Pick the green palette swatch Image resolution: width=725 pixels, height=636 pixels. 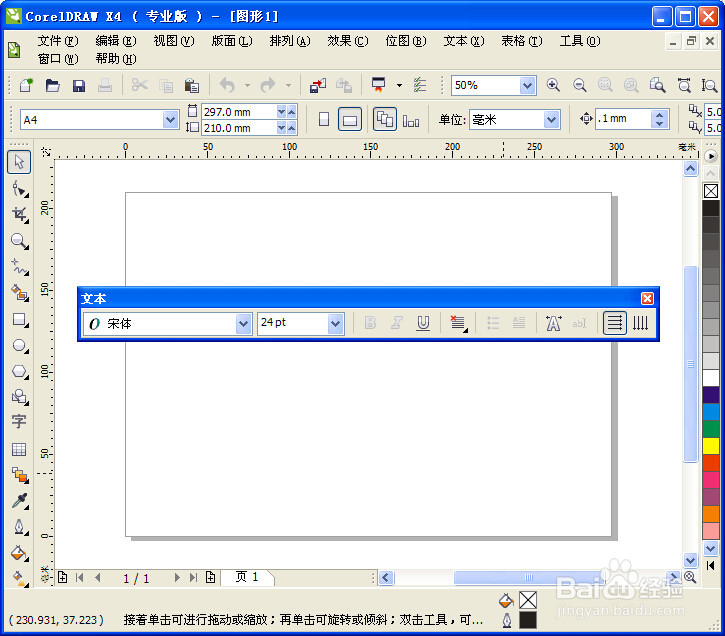(x=711, y=429)
